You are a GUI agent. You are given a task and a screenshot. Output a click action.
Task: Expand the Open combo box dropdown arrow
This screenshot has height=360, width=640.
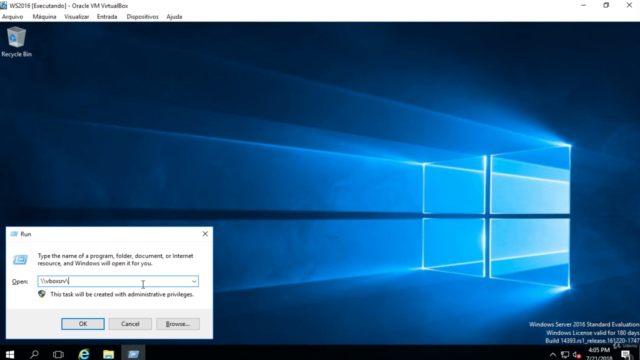[x=194, y=281]
